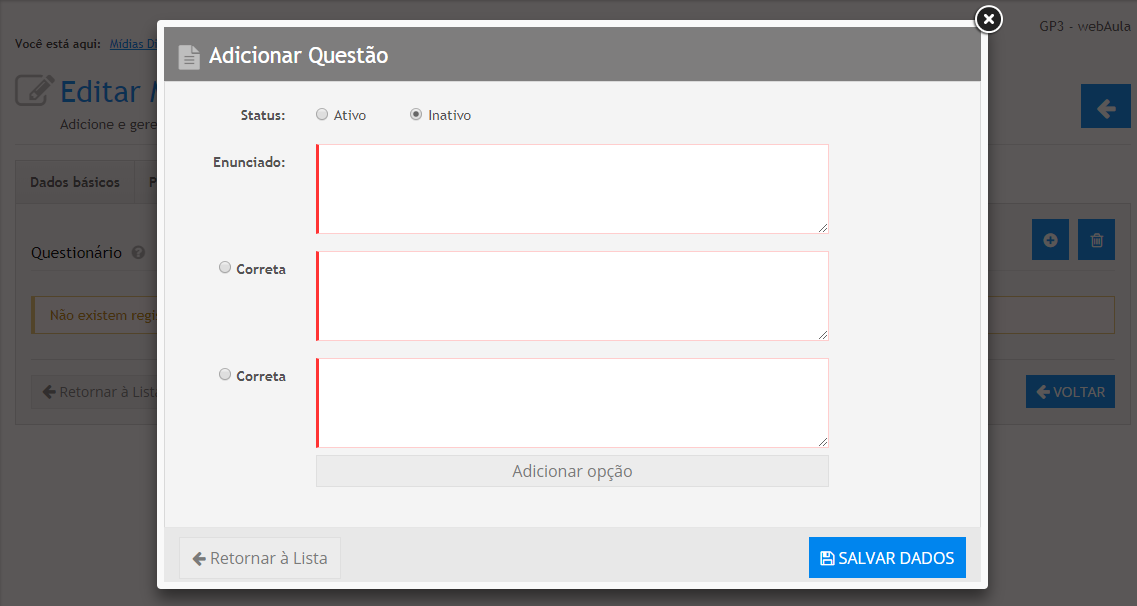Click the second answer option text area
Screen dimensions: 1137x606
coord(572,403)
